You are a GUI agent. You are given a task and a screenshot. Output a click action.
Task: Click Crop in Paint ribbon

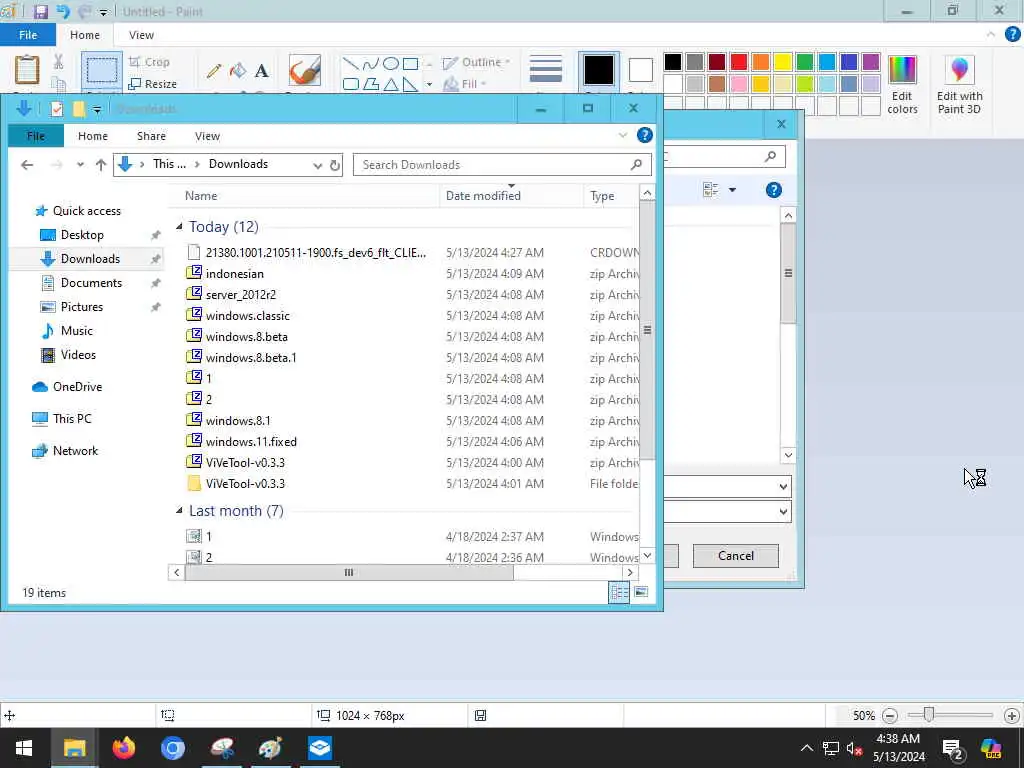click(150, 62)
